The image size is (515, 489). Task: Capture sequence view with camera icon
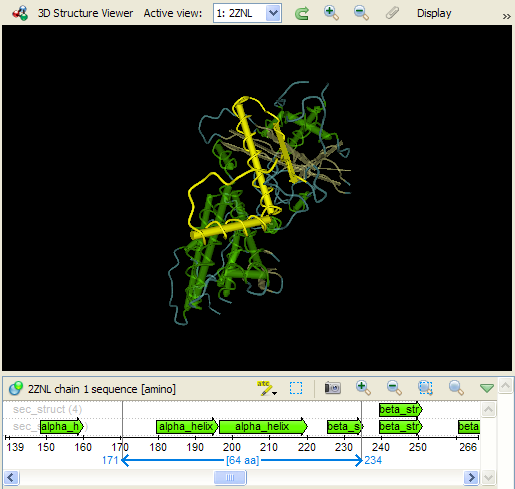click(332, 388)
